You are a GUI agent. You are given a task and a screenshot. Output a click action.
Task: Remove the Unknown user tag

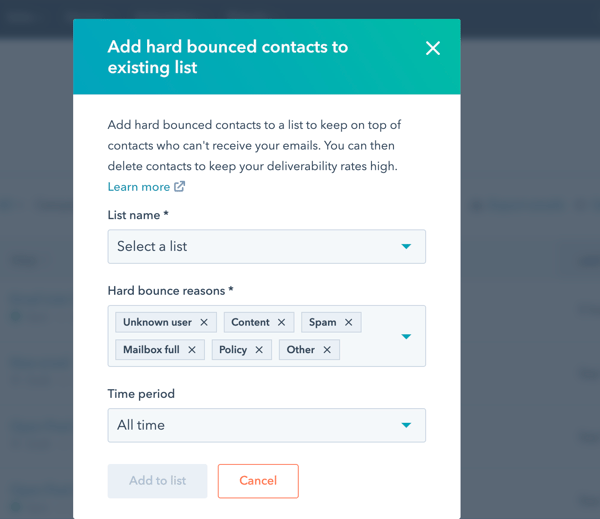coord(204,322)
